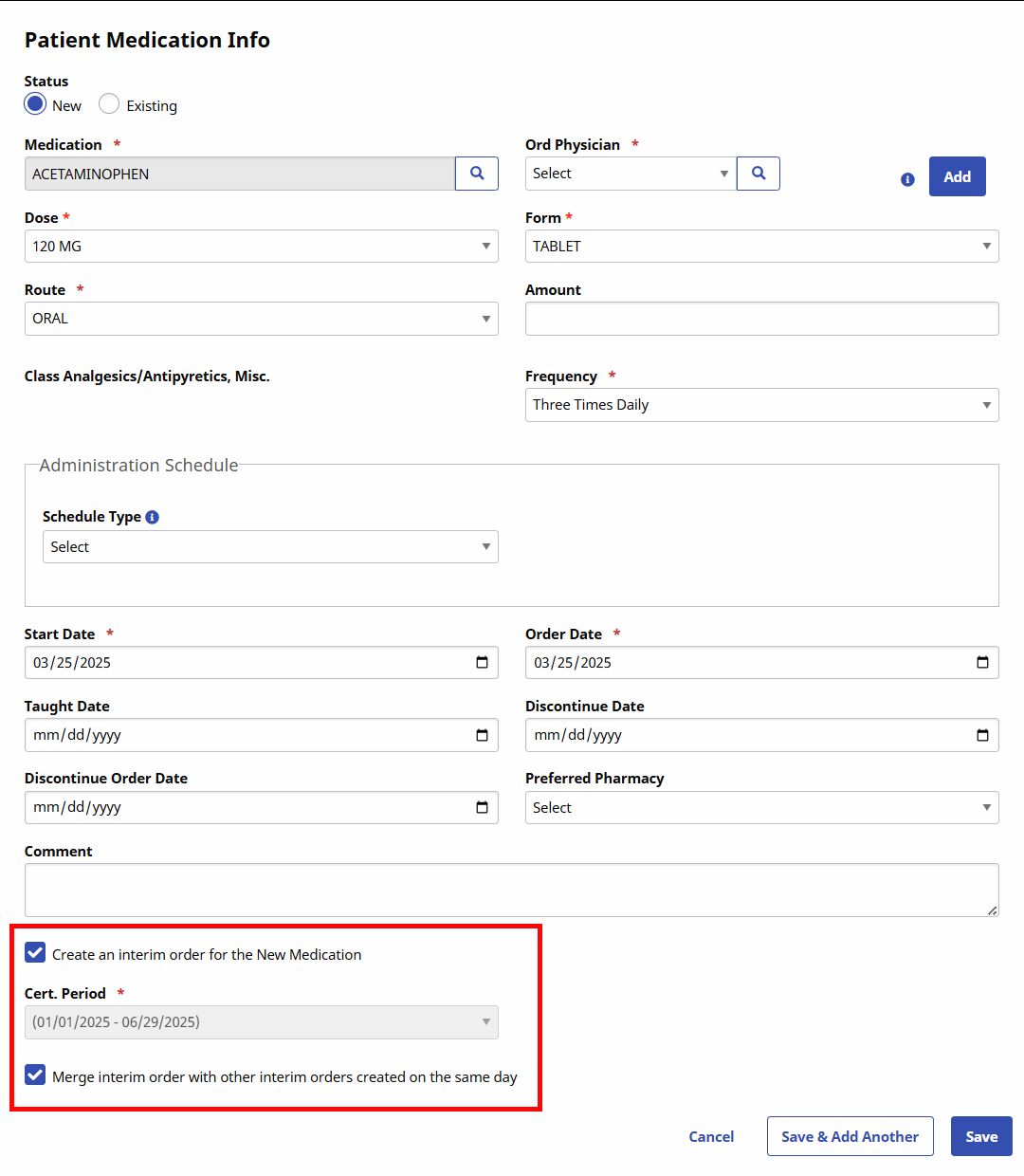Screen dimensions: 1024x1176
Task: Open the Start Date calendar picker icon
Action: tap(482, 663)
